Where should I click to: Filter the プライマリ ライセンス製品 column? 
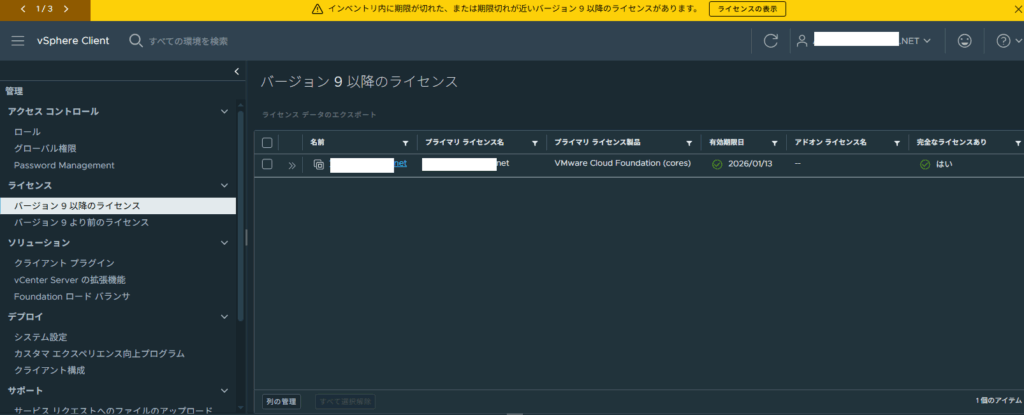click(690, 143)
